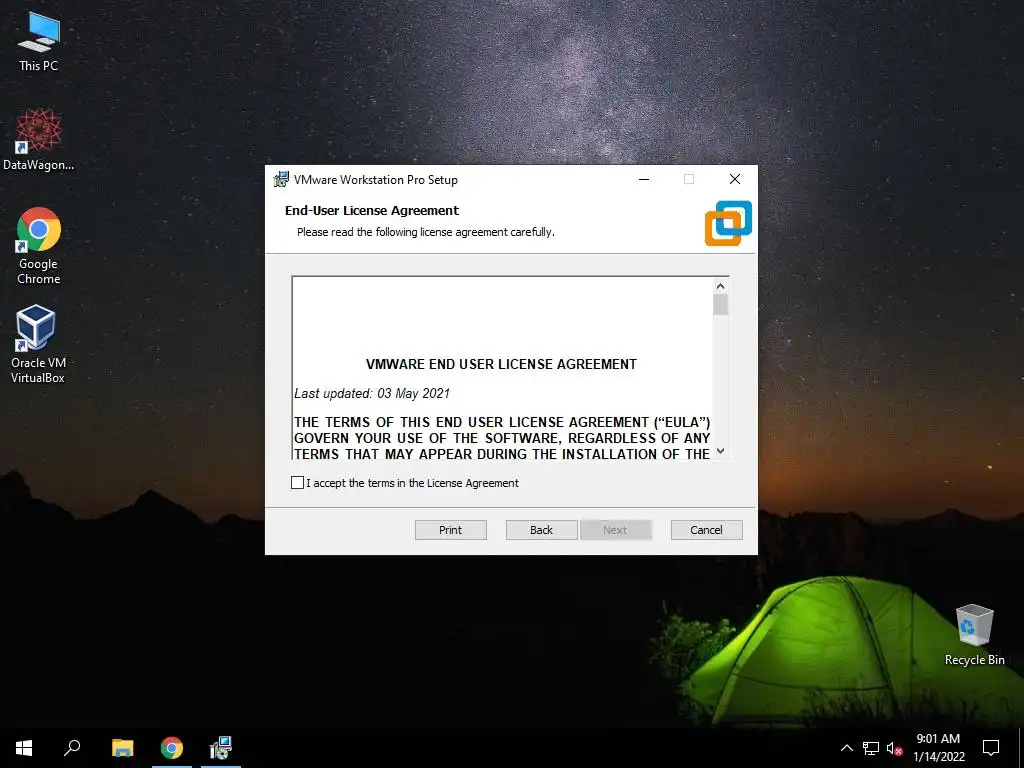This screenshot has height=768, width=1024.
Task: Select the Oracle VM VirtualBox desktop icon
Action: (x=38, y=344)
